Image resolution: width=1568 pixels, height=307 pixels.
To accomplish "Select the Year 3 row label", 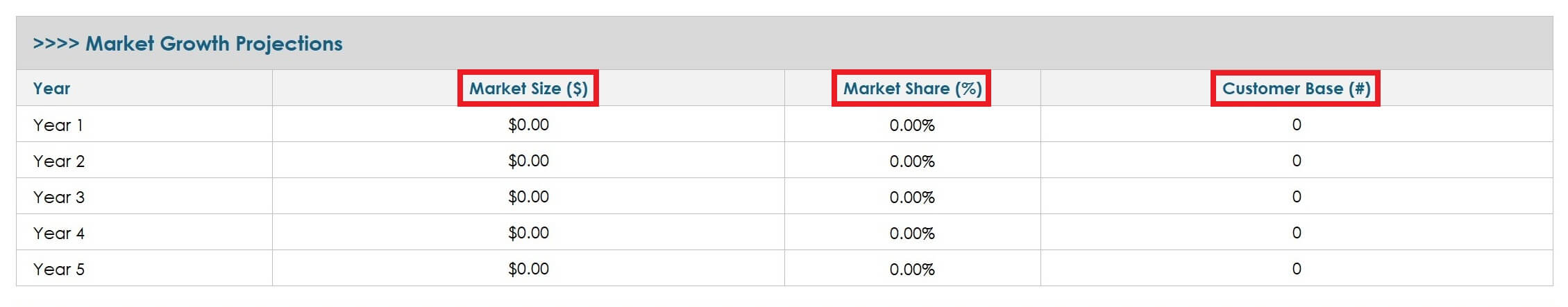I will click(59, 198).
